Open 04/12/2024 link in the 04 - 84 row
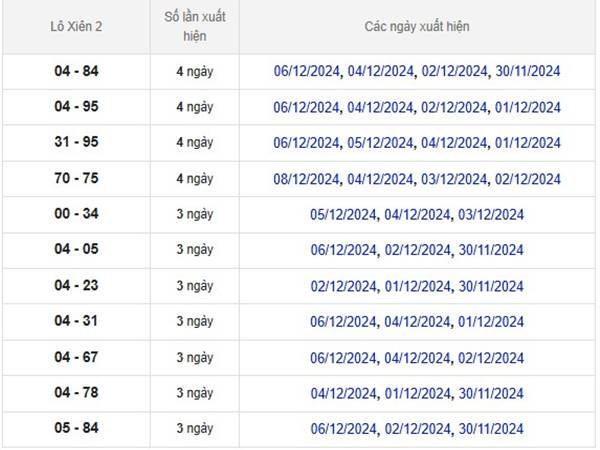Viewport: 600px width, 450px height. coord(380,71)
